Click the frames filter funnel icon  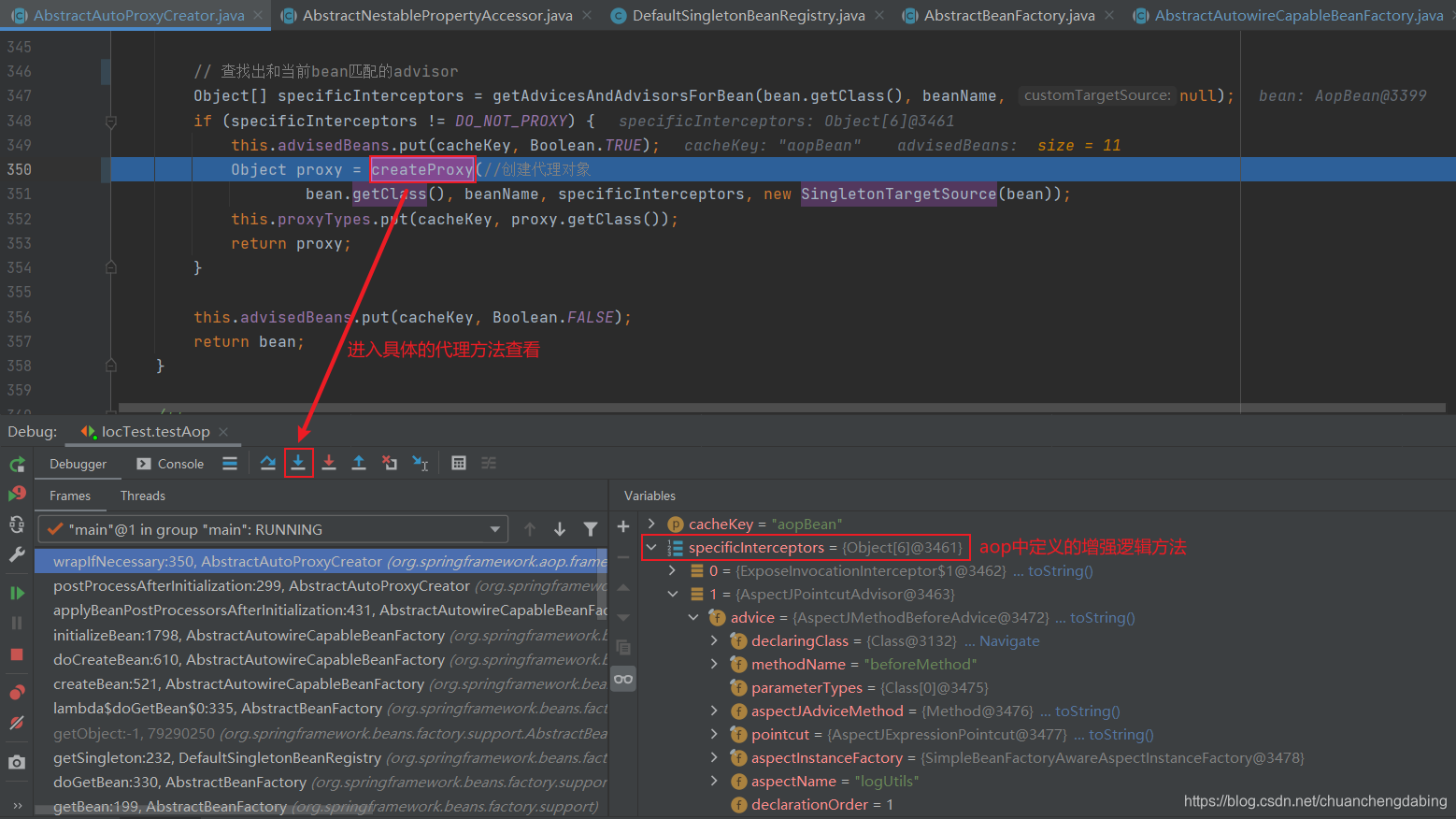pos(591,529)
